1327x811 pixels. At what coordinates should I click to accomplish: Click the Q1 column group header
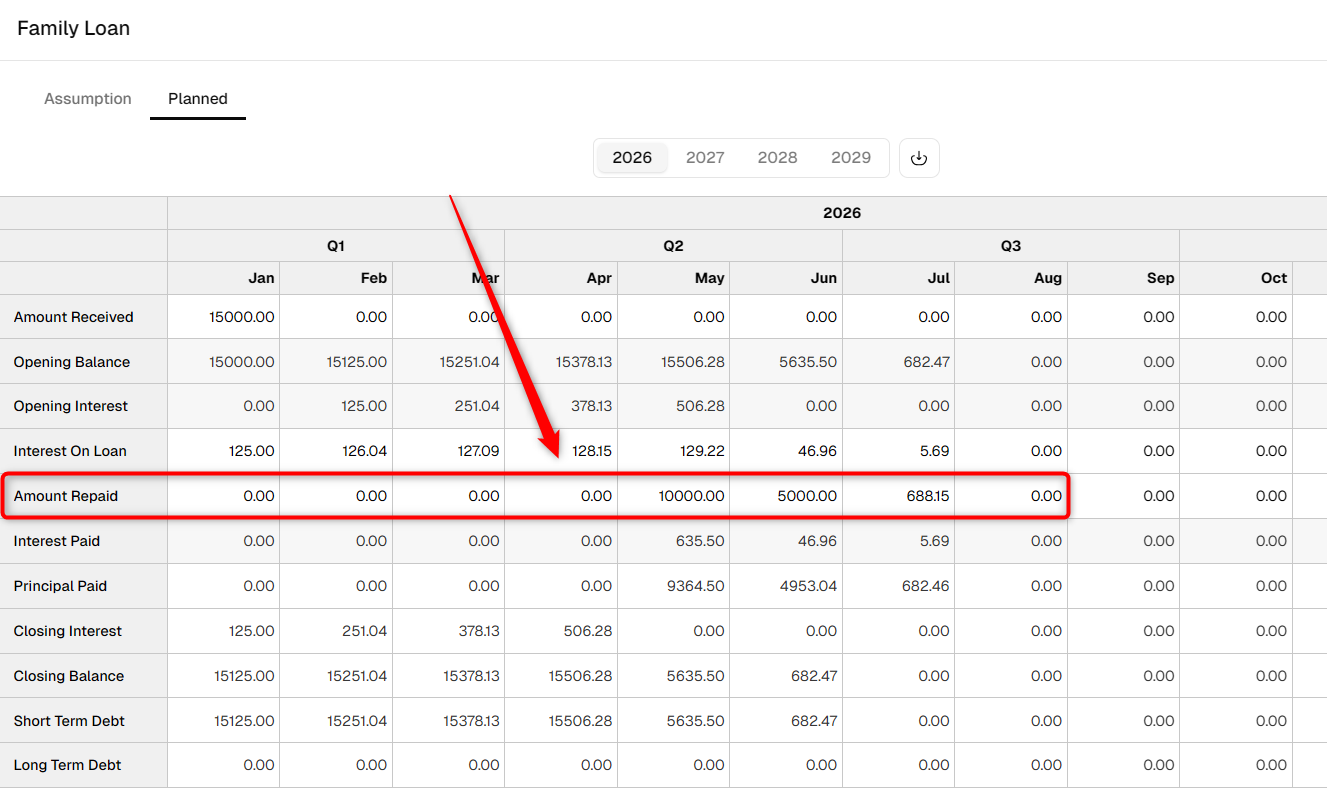tap(336, 246)
